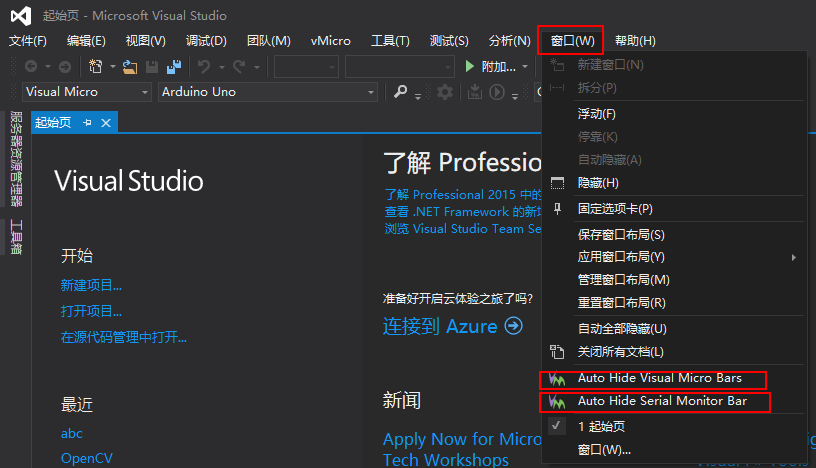Click the Visual Micro build and upload icon
Image resolution: width=816 pixels, height=468 pixels.
(475, 93)
